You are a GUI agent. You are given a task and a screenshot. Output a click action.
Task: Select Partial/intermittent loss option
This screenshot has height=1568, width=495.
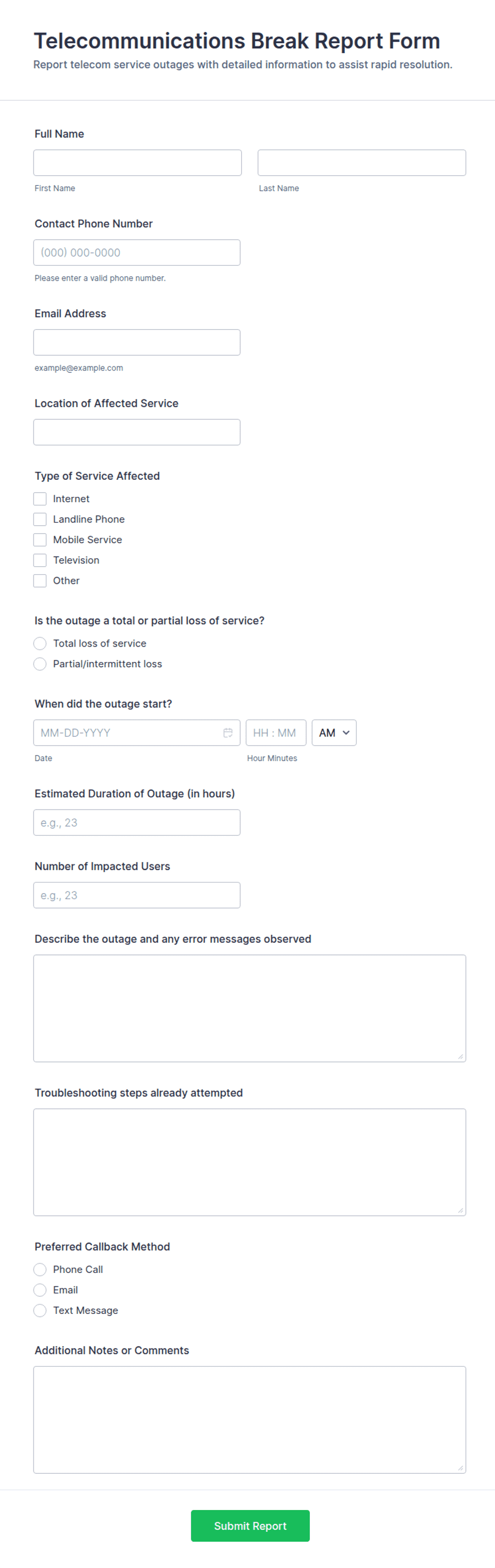[x=40, y=664]
